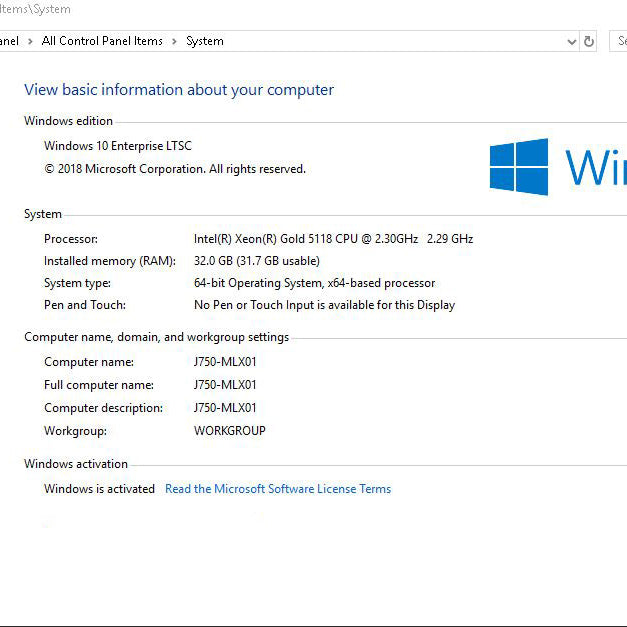
Task: Click the View basic information heading
Action: pyautogui.click(x=179, y=90)
